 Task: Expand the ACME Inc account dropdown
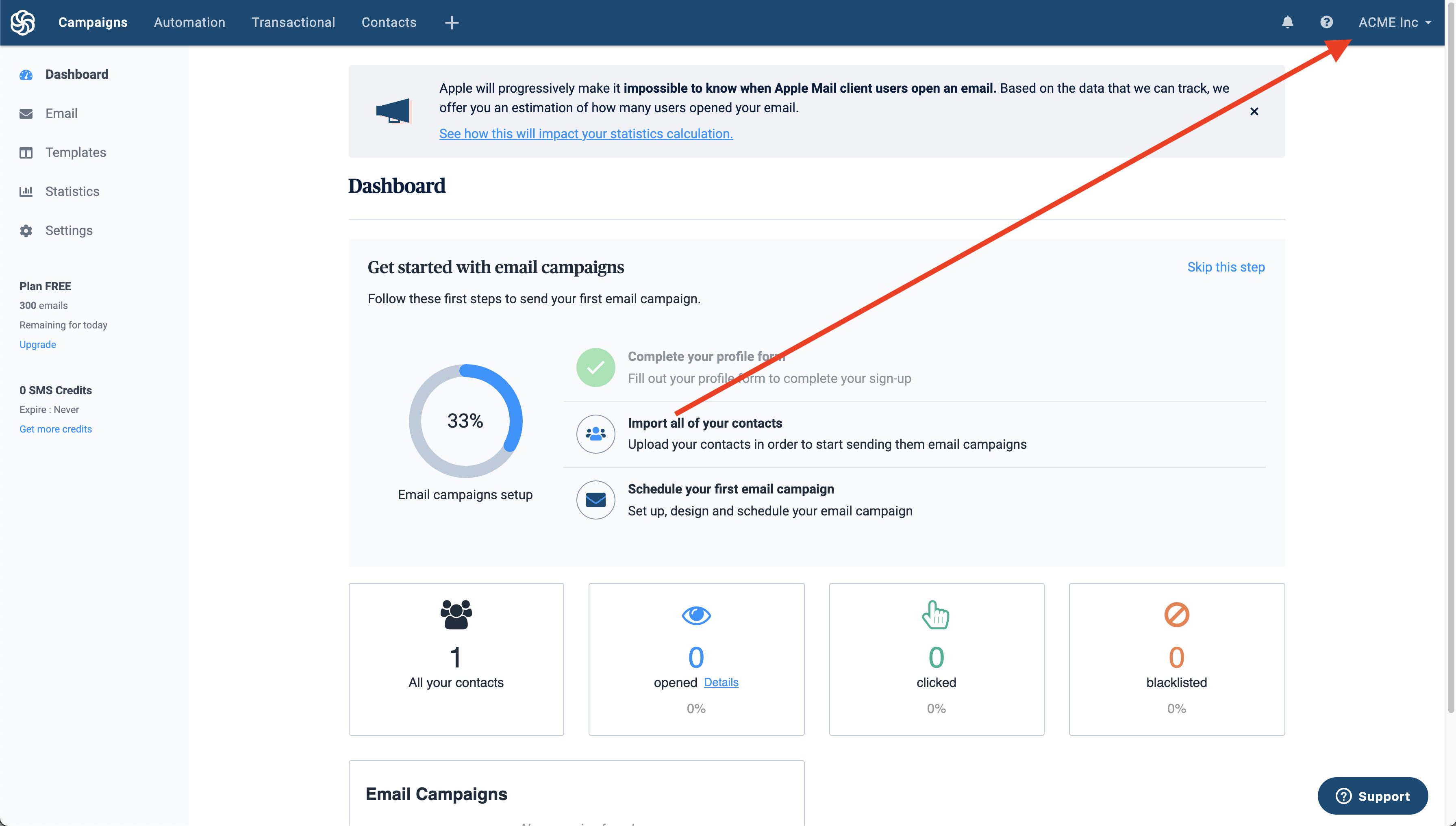(1394, 23)
